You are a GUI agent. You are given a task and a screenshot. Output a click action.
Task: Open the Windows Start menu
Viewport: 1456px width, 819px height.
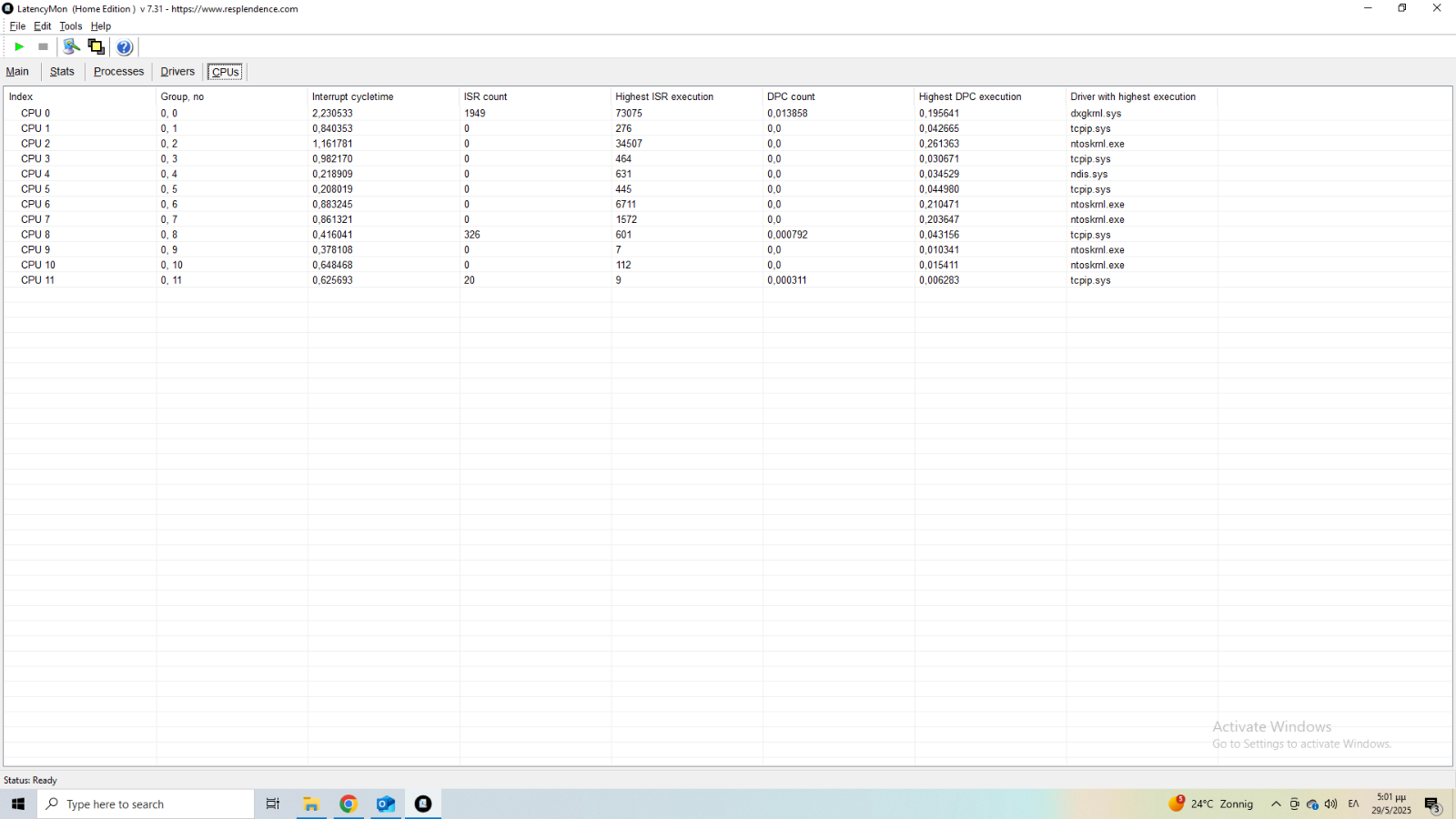coord(18,804)
